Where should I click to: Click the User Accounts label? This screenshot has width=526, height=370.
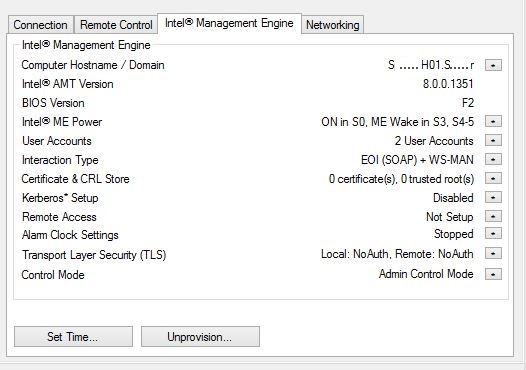coord(57,141)
